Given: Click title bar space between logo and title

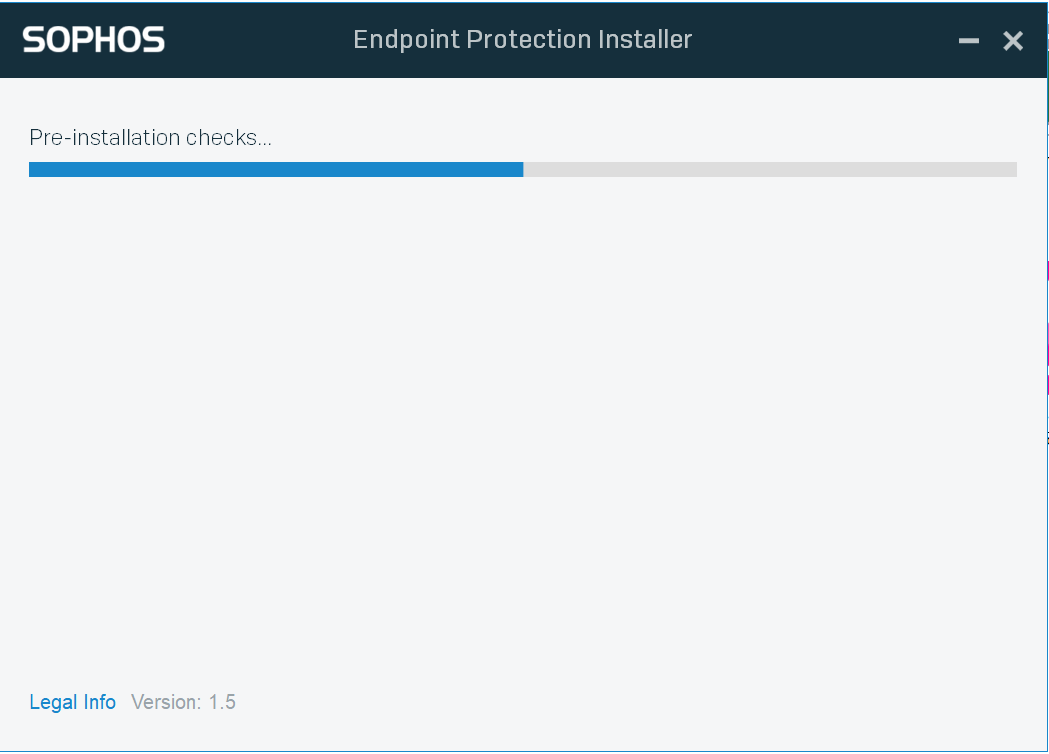Looking at the screenshot, I should (258, 40).
